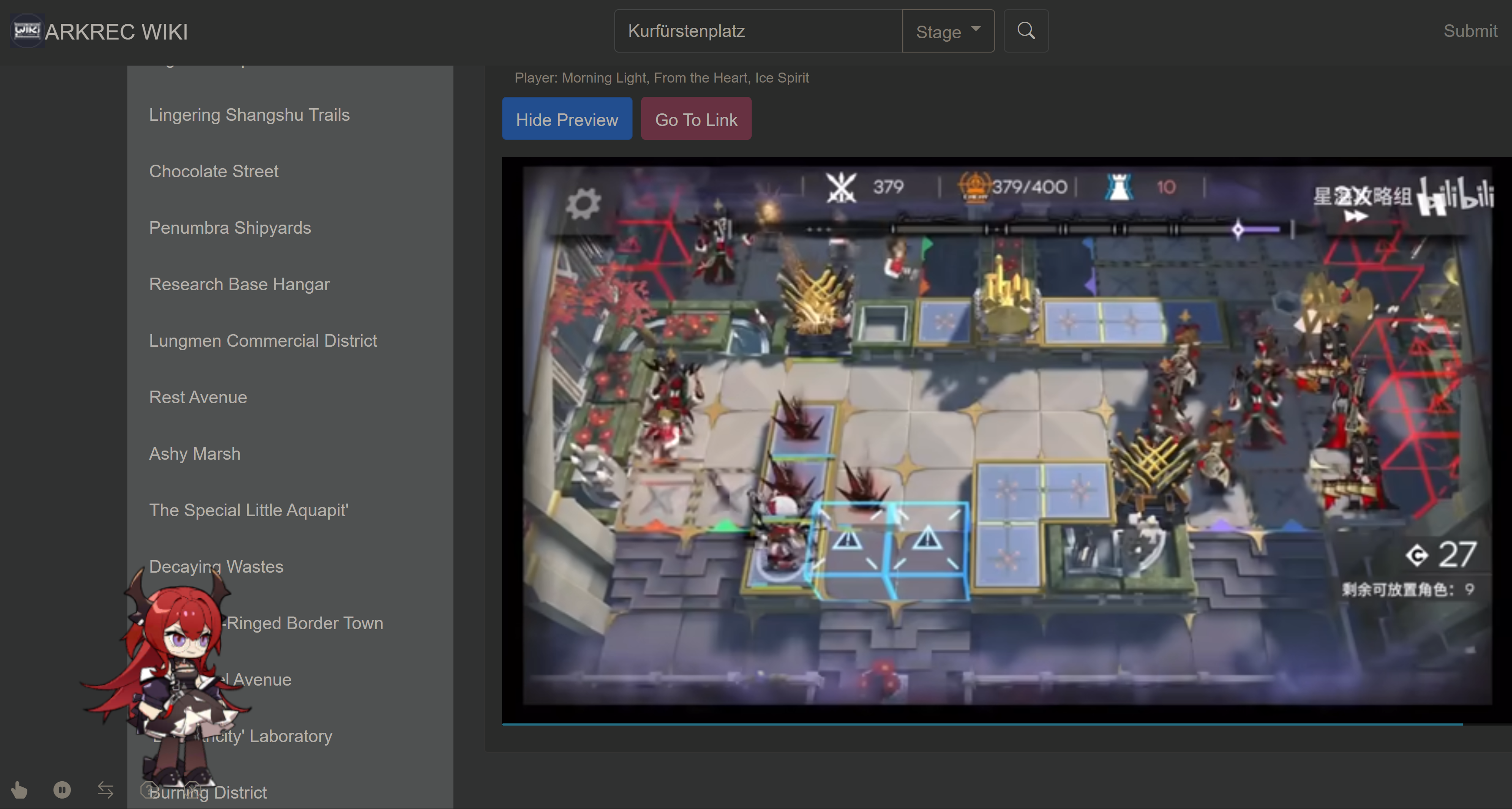Choose Research Base Hangar from the list
Viewport: 1512px width, 809px height.
point(239,284)
